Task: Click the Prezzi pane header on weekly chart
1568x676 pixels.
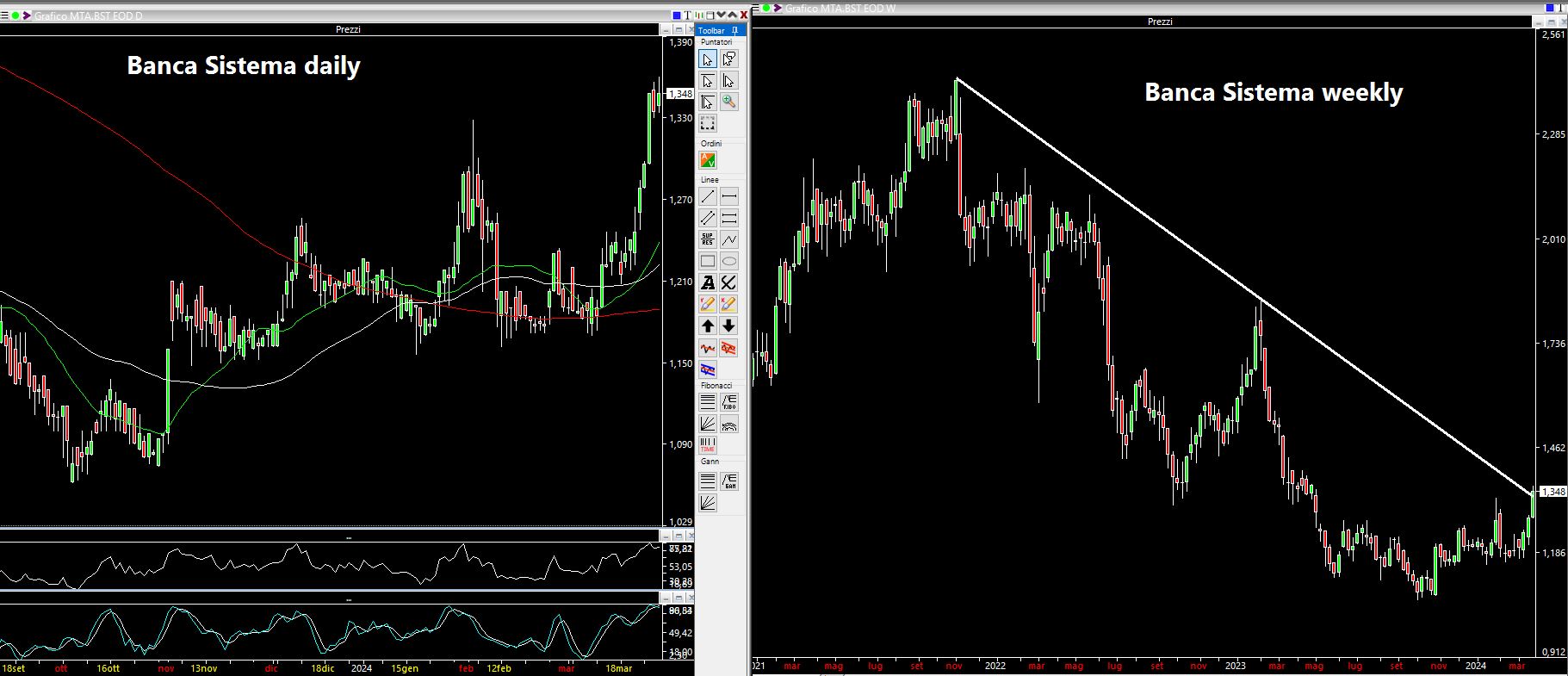Action: click(1160, 22)
